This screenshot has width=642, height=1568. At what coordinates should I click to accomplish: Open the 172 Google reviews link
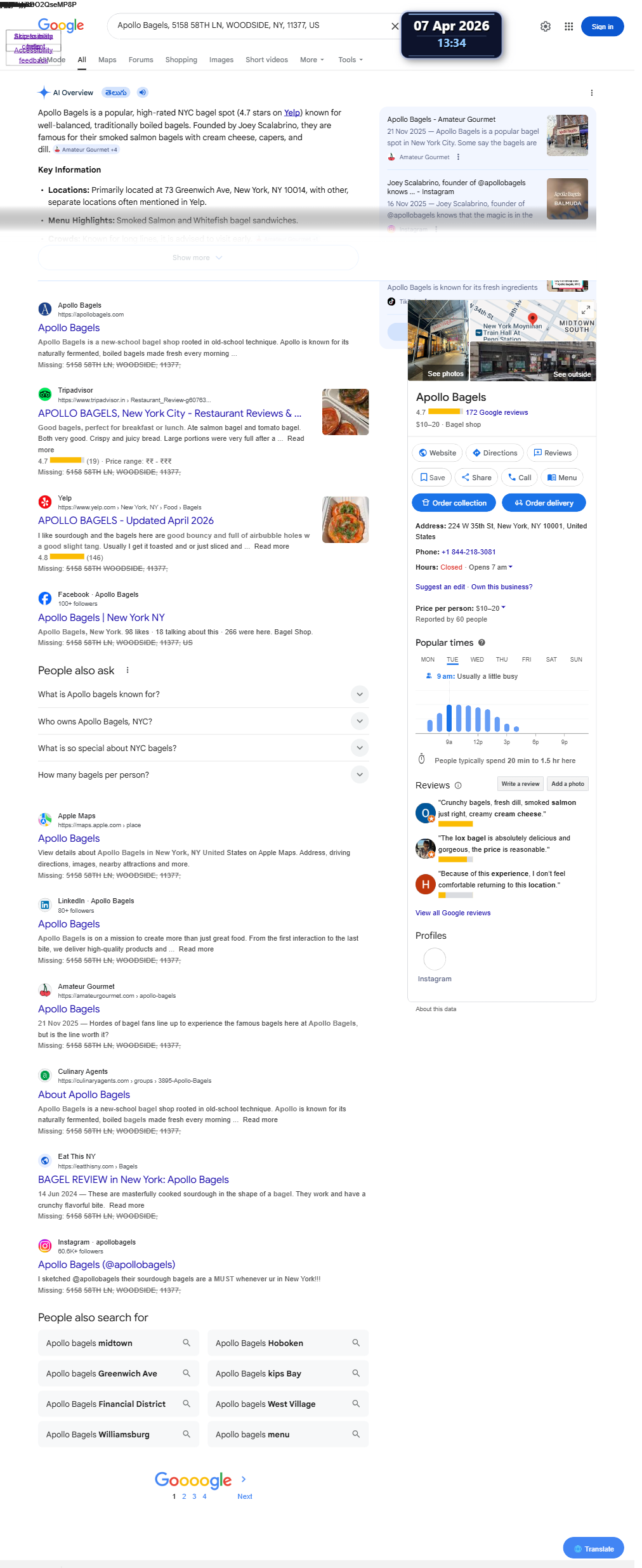point(497,412)
